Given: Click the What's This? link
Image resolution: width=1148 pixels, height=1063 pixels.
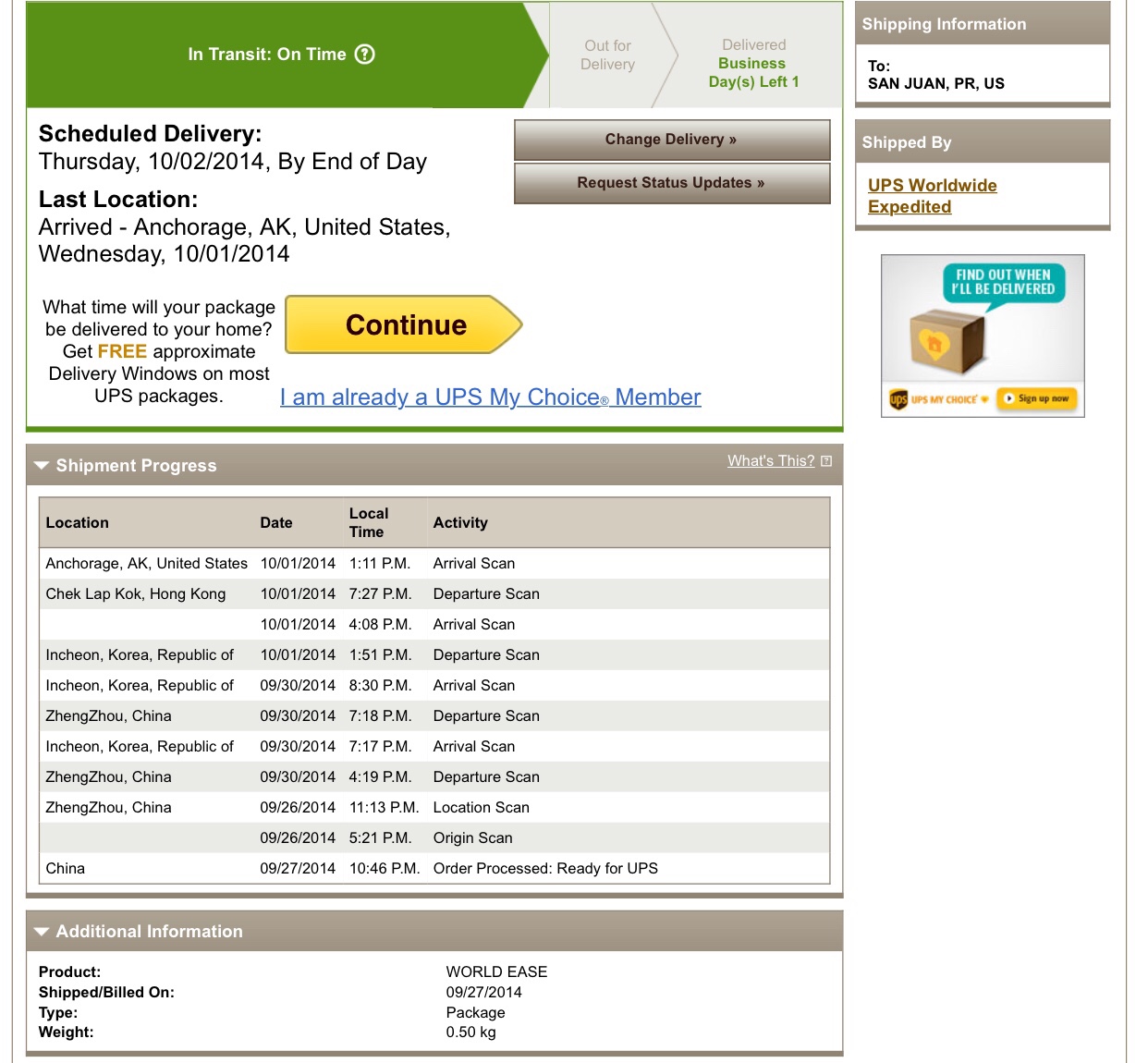Looking at the screenshot, I should click(x=771, y=461).
